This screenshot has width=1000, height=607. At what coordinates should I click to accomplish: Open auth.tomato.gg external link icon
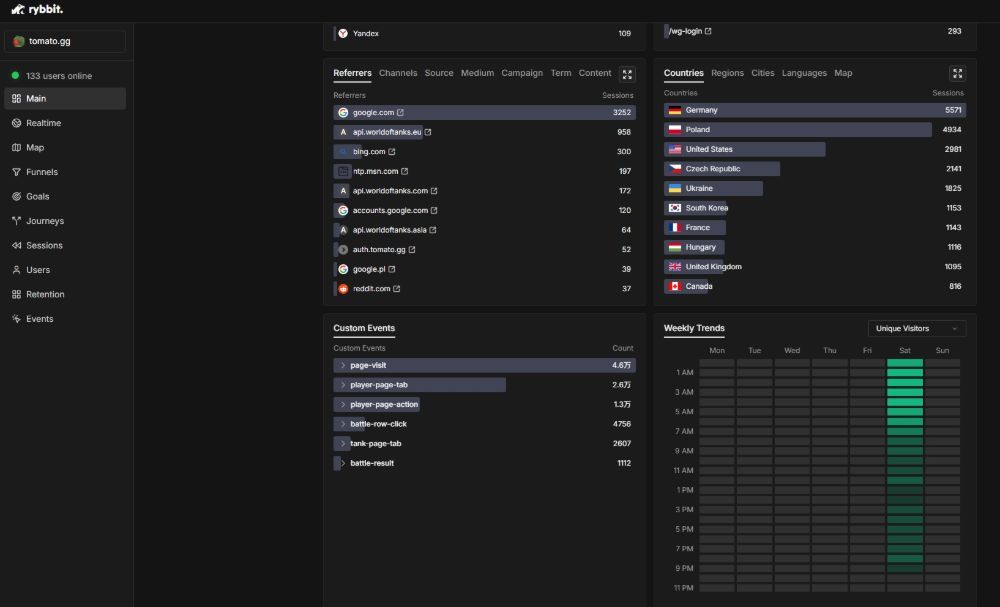pos(412,250)
